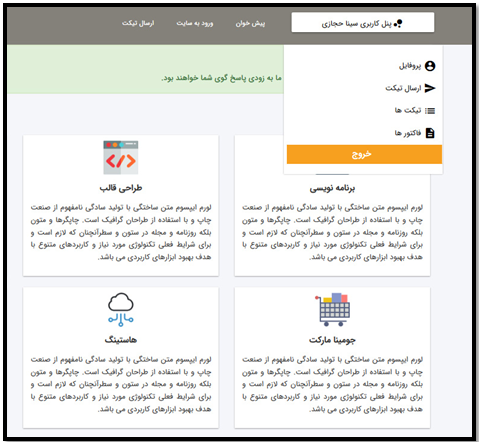Open پروفایل menu entry text

[410, 66]
